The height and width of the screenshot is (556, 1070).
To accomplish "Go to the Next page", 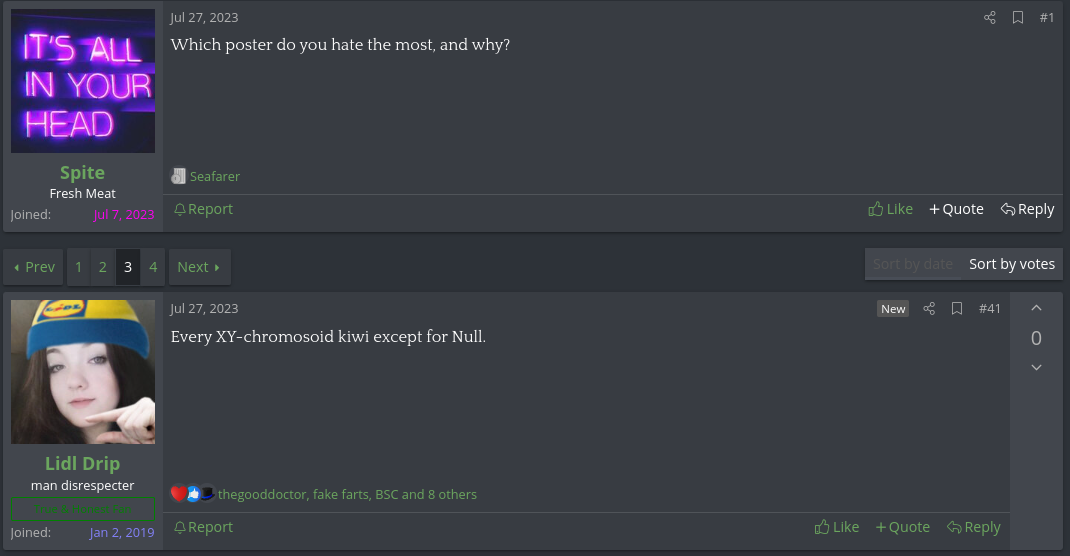I will click(x=198, y=267).
